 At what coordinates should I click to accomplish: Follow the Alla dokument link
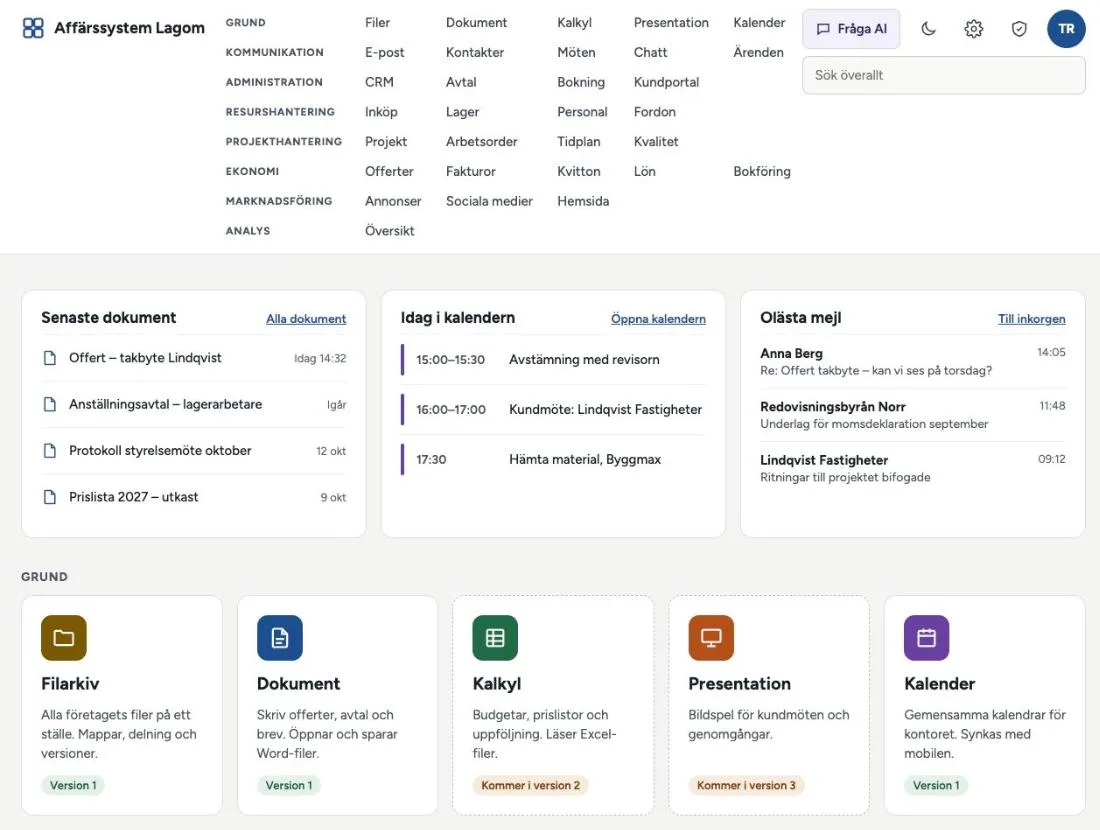point(306,319)
